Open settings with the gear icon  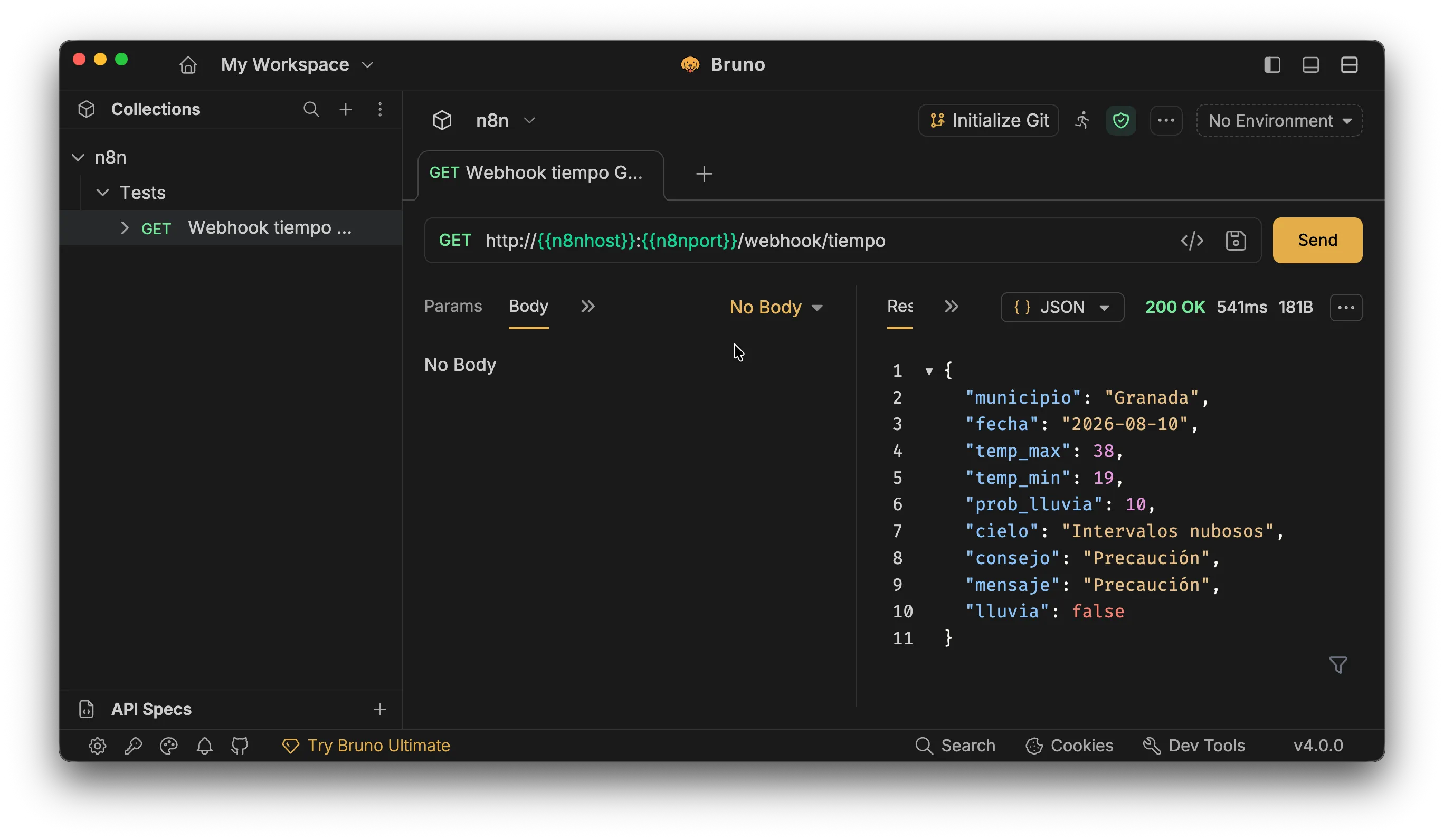(x=98, y=746)
